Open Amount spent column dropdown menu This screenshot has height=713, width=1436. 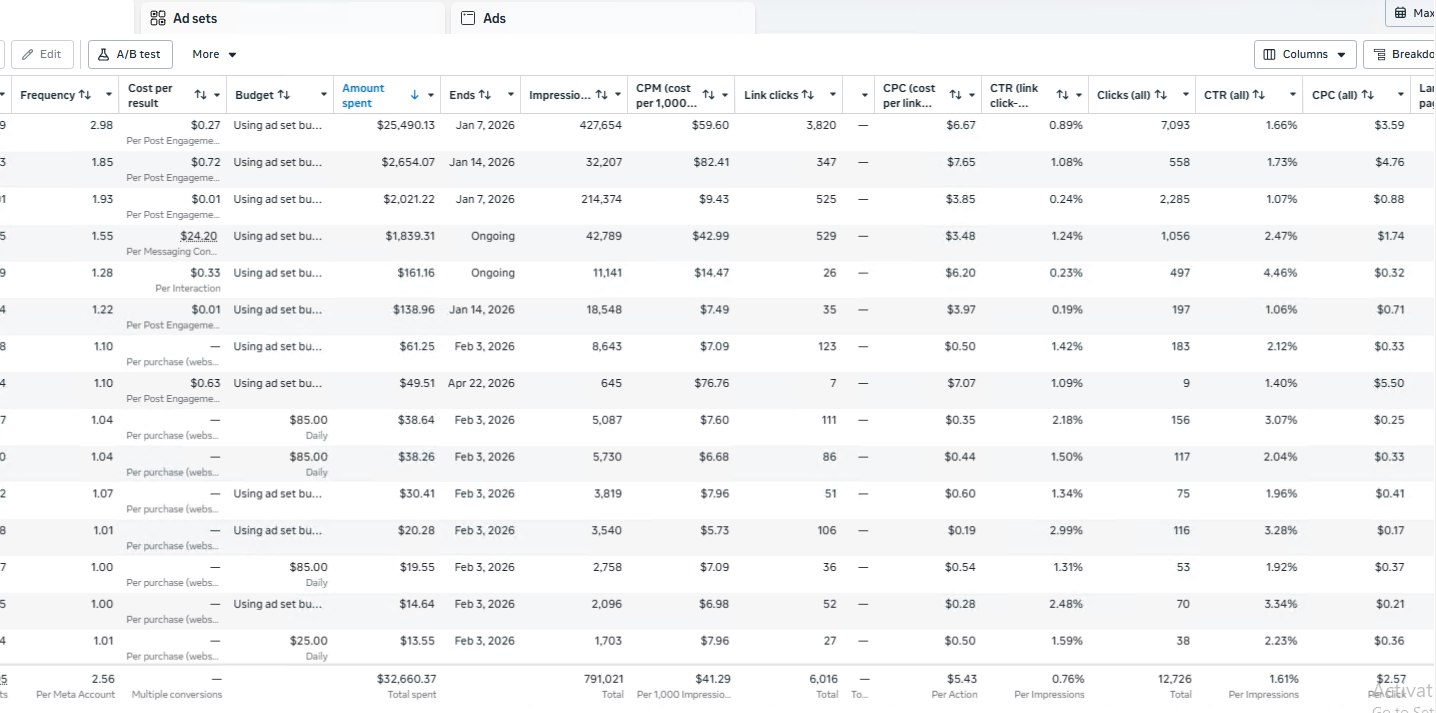pos(431,95)
